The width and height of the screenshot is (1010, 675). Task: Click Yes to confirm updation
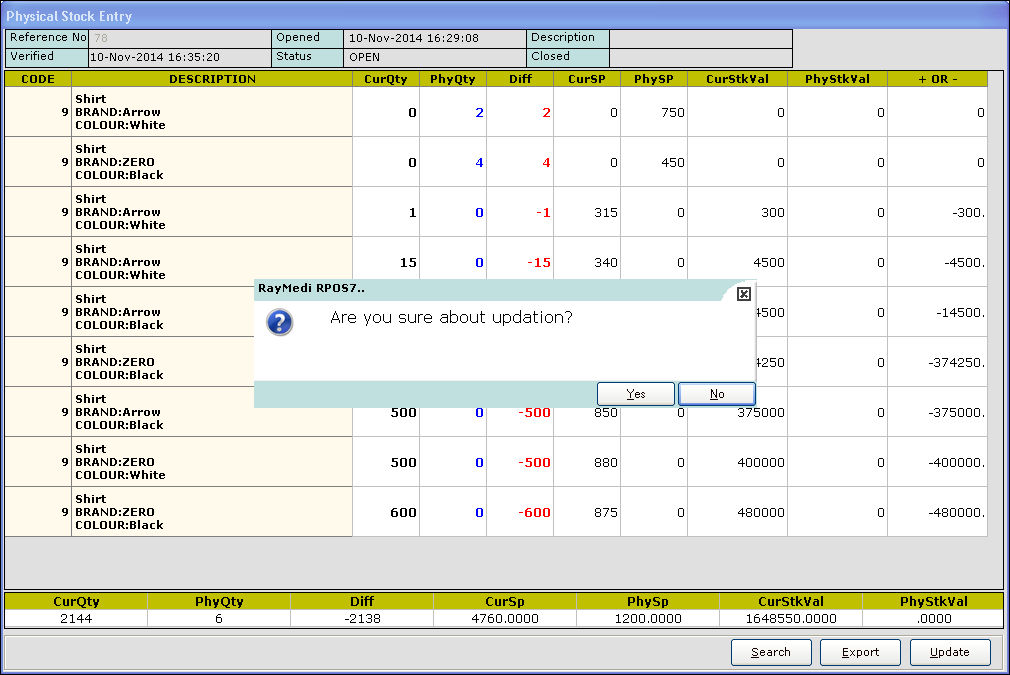click(x=636, y=394)
